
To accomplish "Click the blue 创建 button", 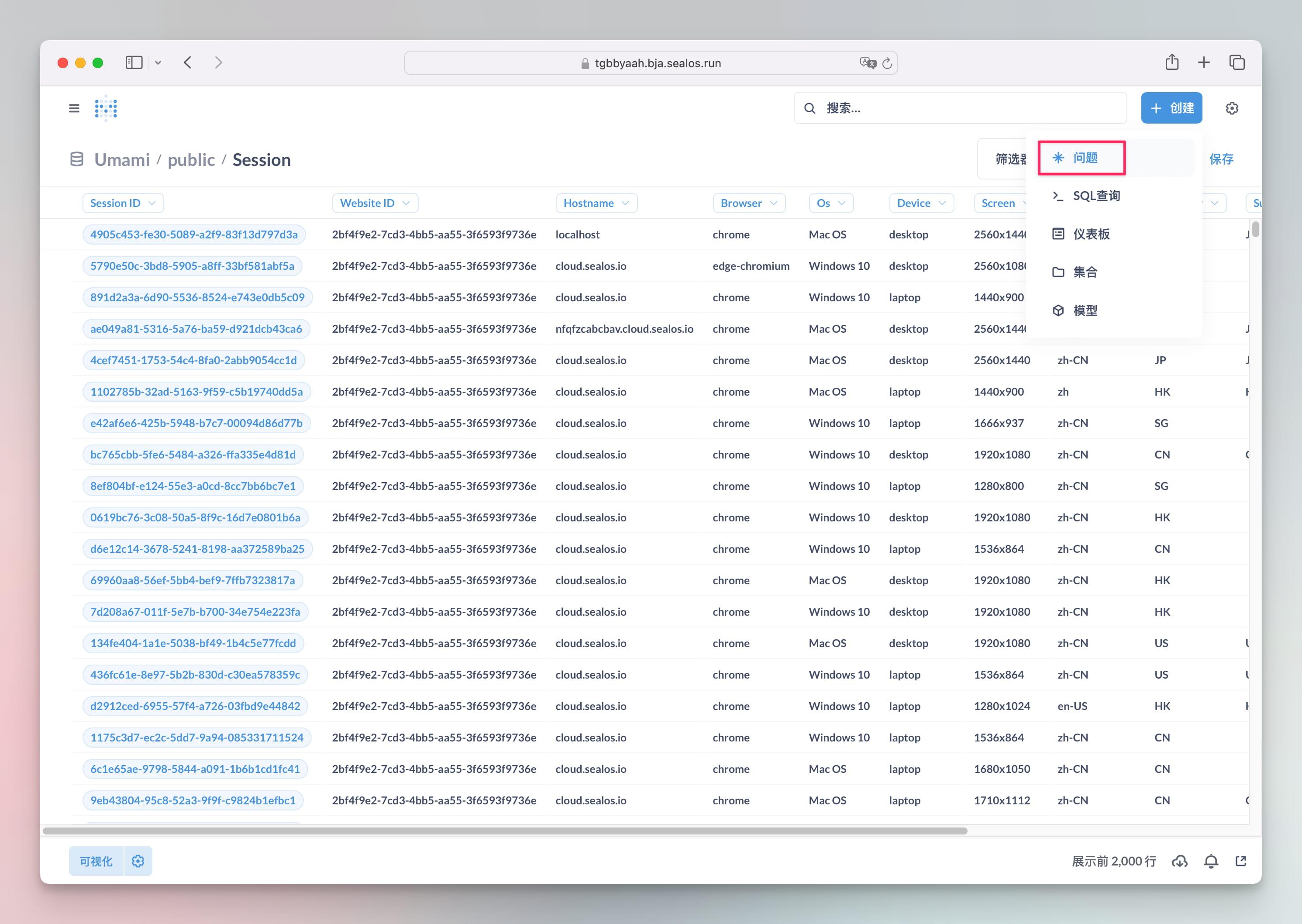I will tap(1171, 108).
